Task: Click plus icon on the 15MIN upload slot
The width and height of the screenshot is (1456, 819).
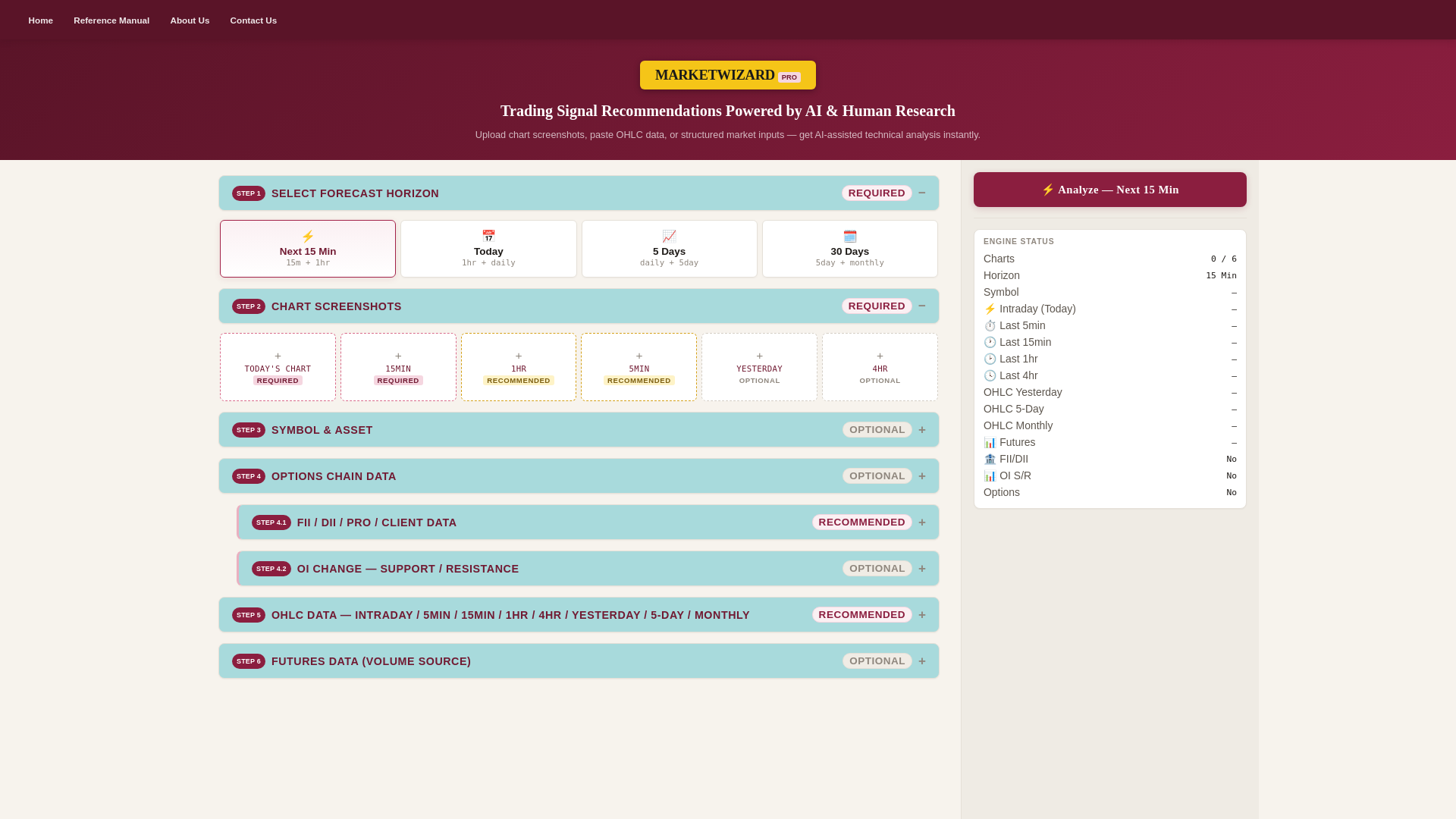Action: (x=398, y=356)
